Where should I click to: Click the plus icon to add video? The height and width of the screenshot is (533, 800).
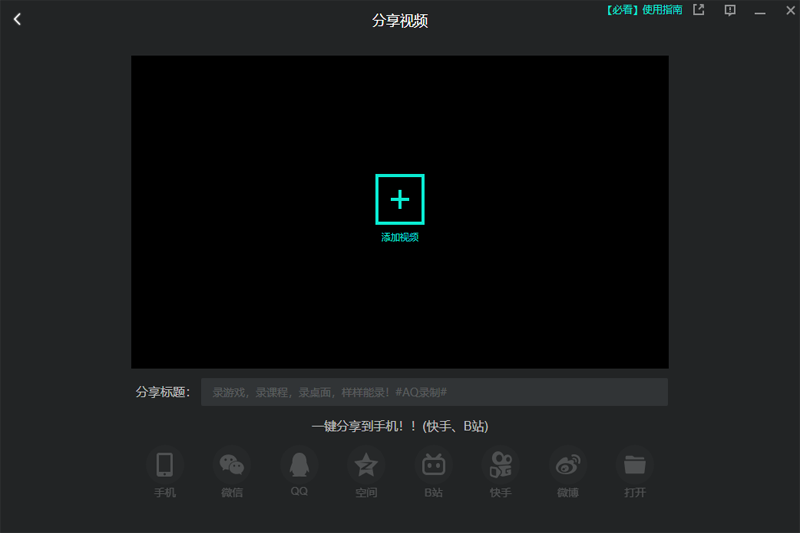pyautogui.click(x=400, y=199)
